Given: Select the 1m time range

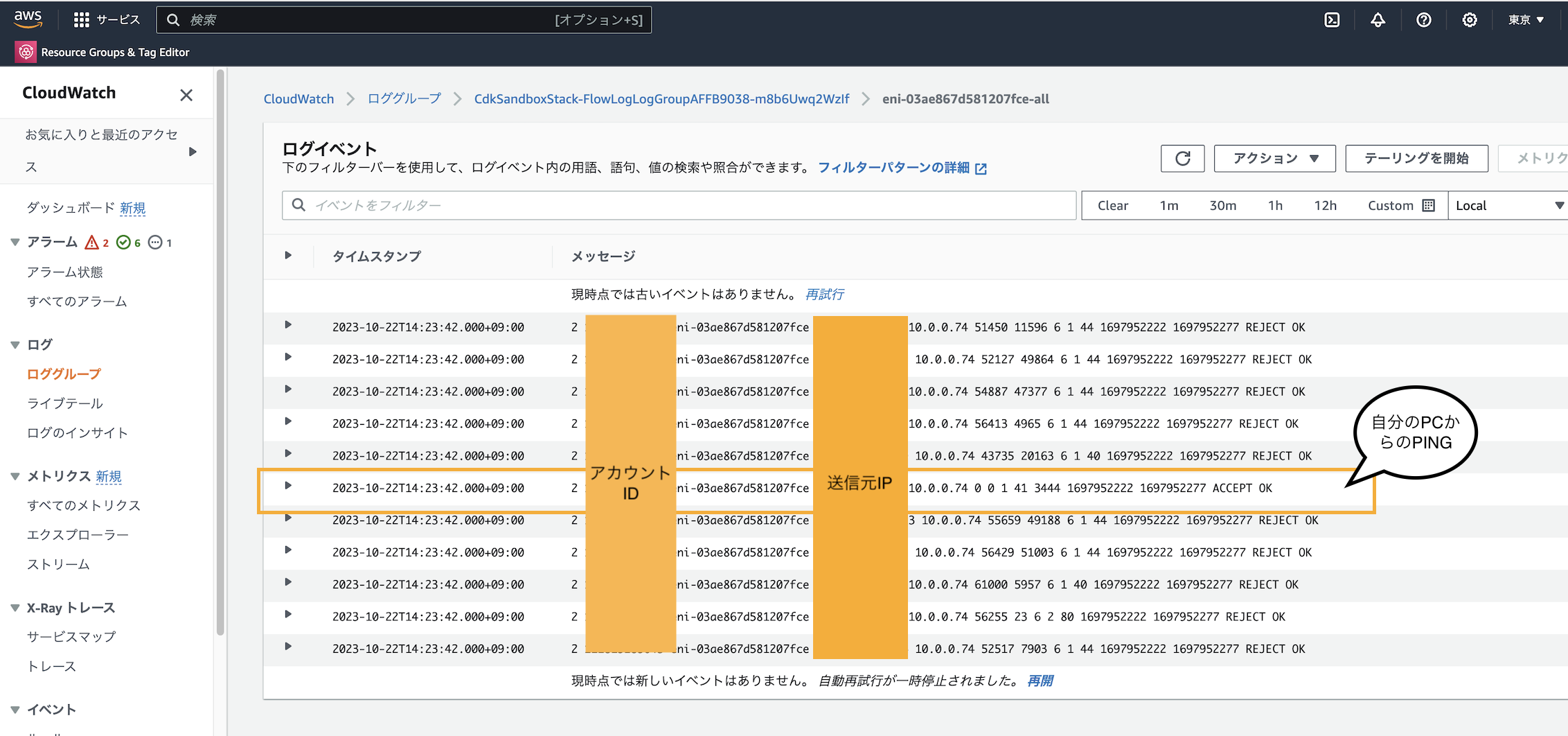Looking at the screenshot, I should coord(1169,206).
